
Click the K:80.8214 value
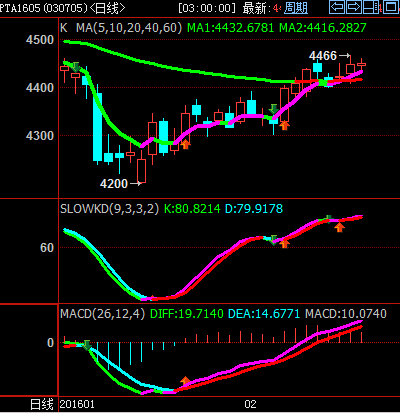[x=192, y=209]
